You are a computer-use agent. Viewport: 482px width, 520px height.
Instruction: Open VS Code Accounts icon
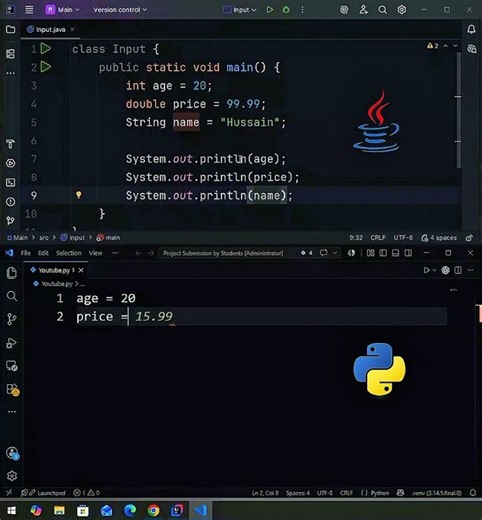coord(12,453)
